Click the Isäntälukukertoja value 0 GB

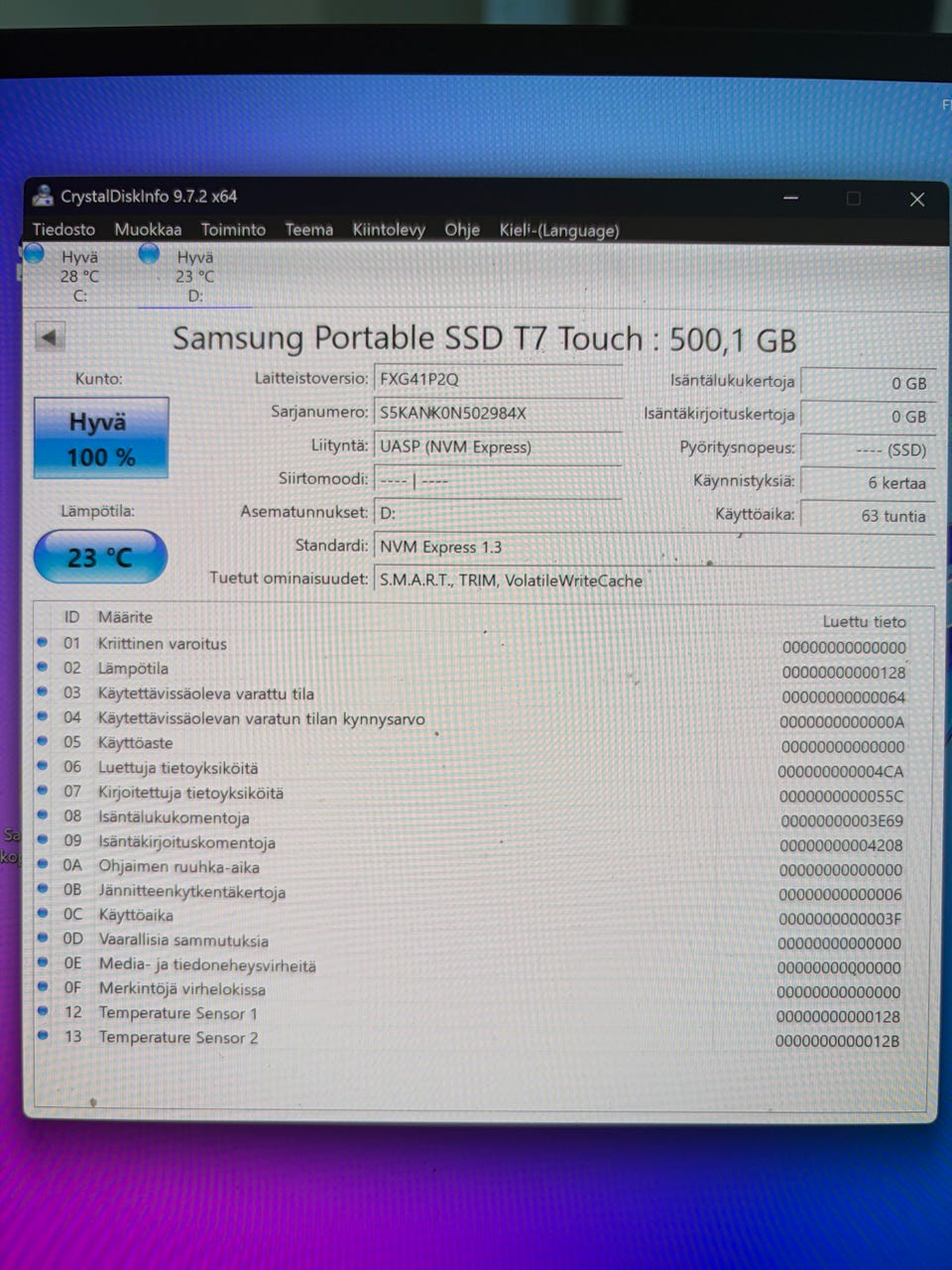coord(868,382)
